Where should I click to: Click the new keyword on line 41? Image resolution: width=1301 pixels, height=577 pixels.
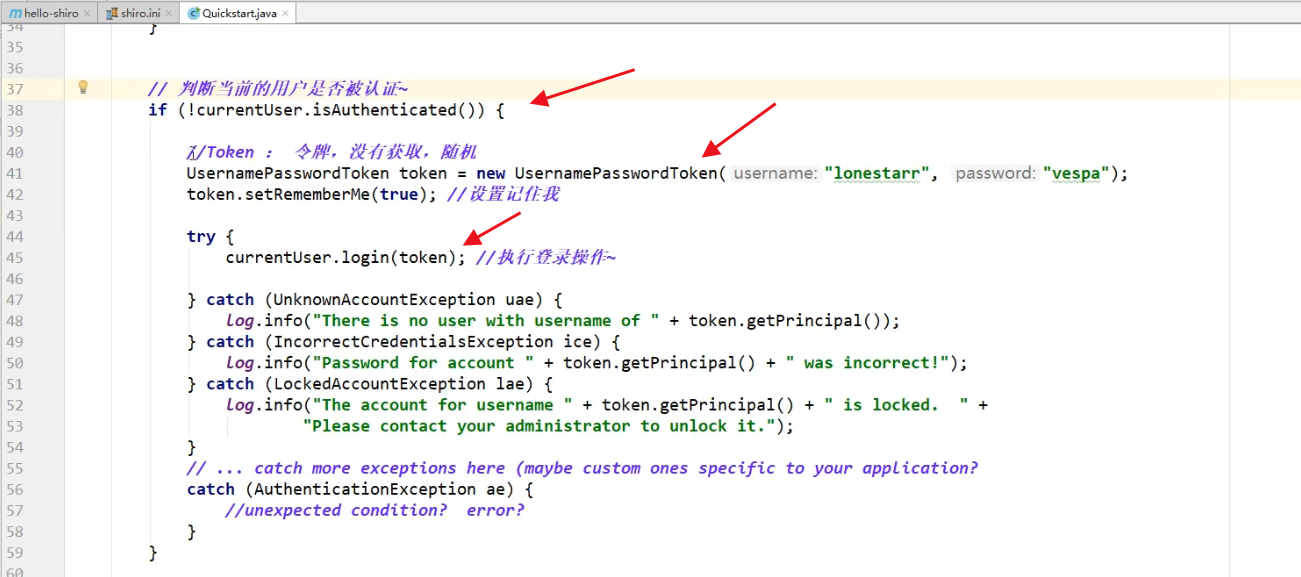point(491,173)
